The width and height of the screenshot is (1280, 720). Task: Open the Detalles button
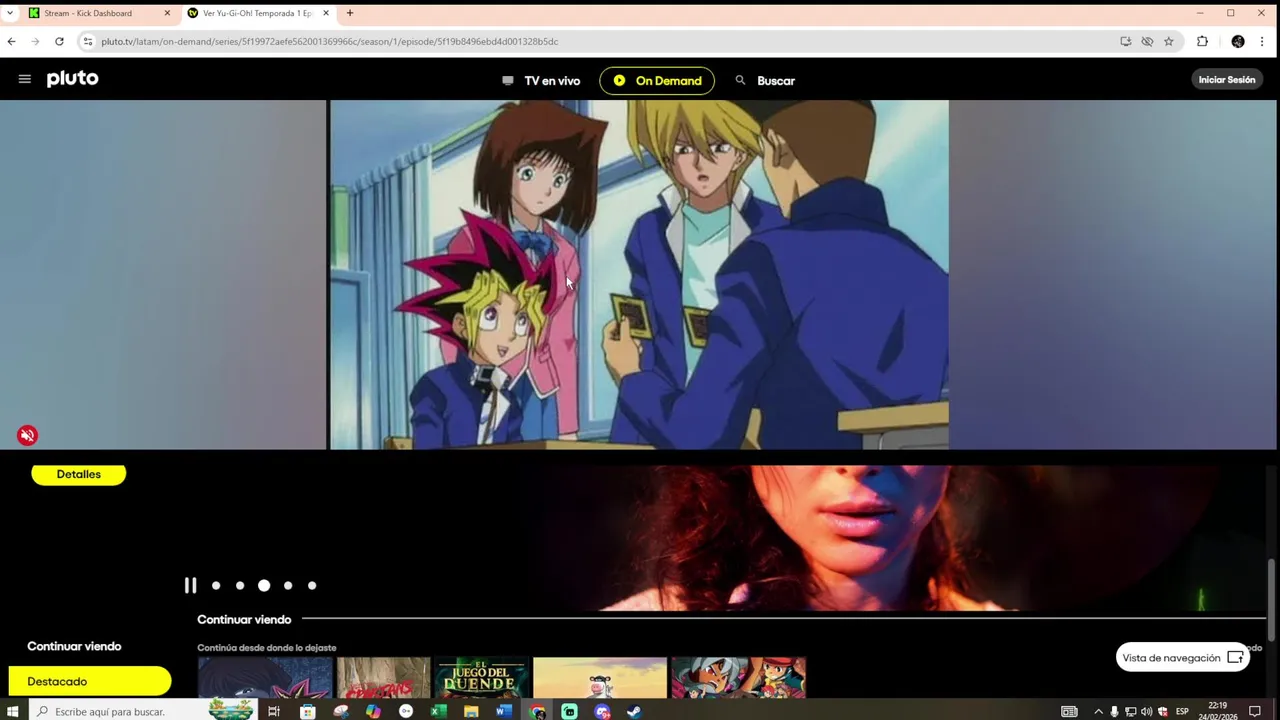[x=79, y=474]
